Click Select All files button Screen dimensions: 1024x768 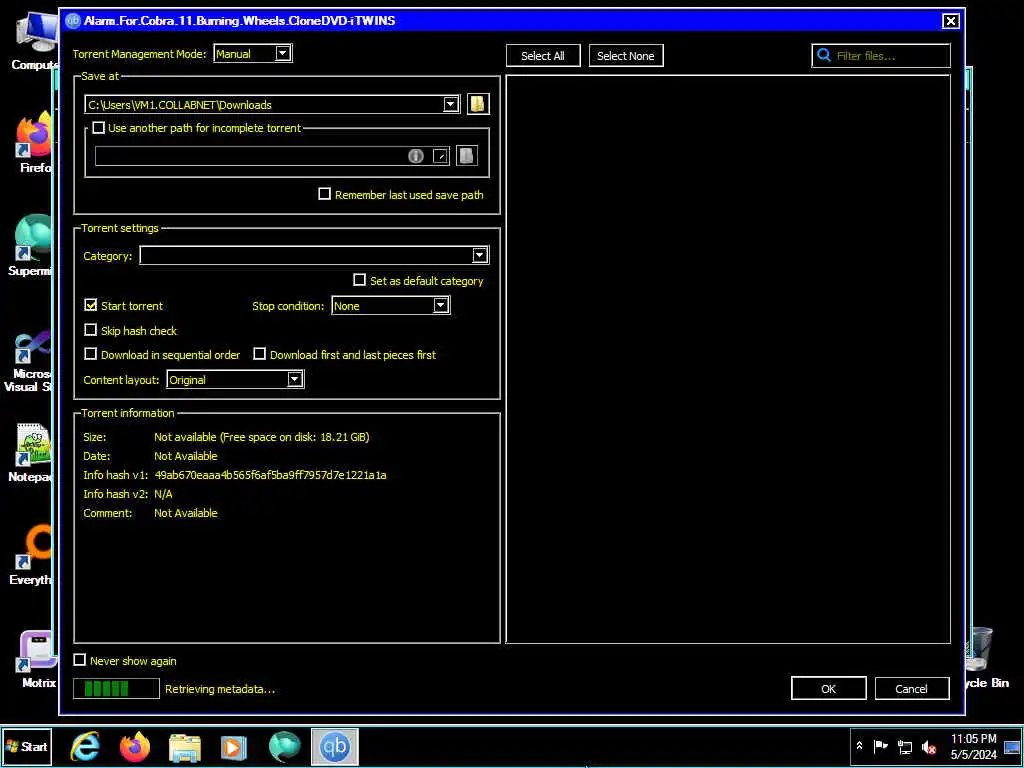(543, 56)
